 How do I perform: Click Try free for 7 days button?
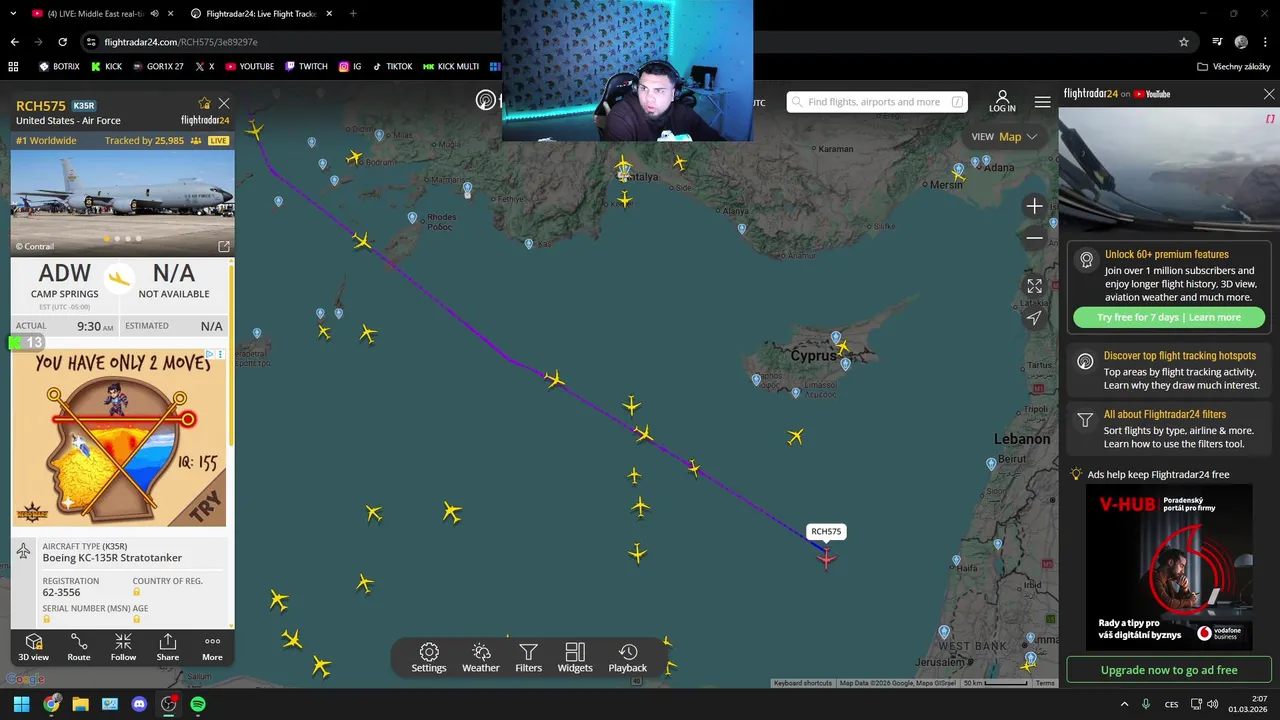point(1169,317)
